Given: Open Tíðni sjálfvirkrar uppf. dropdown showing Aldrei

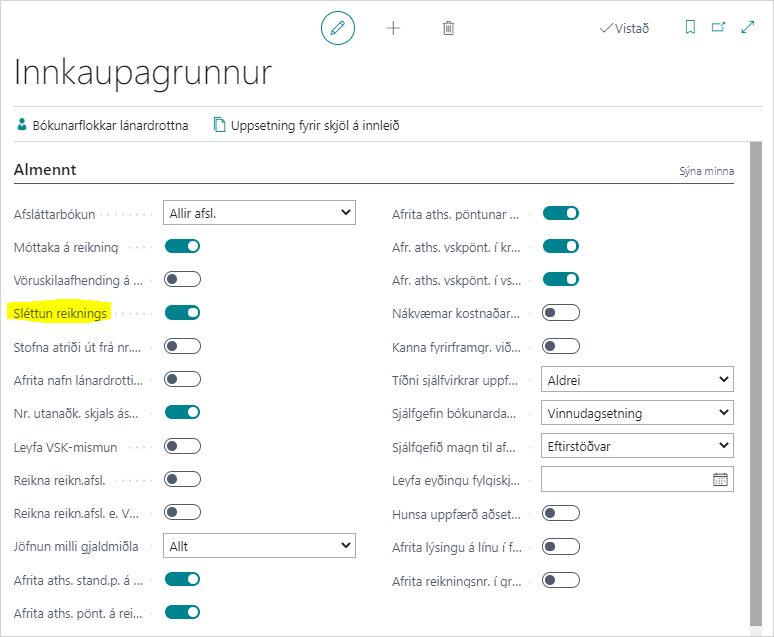Looking at the screenshot, I should 637,379.
